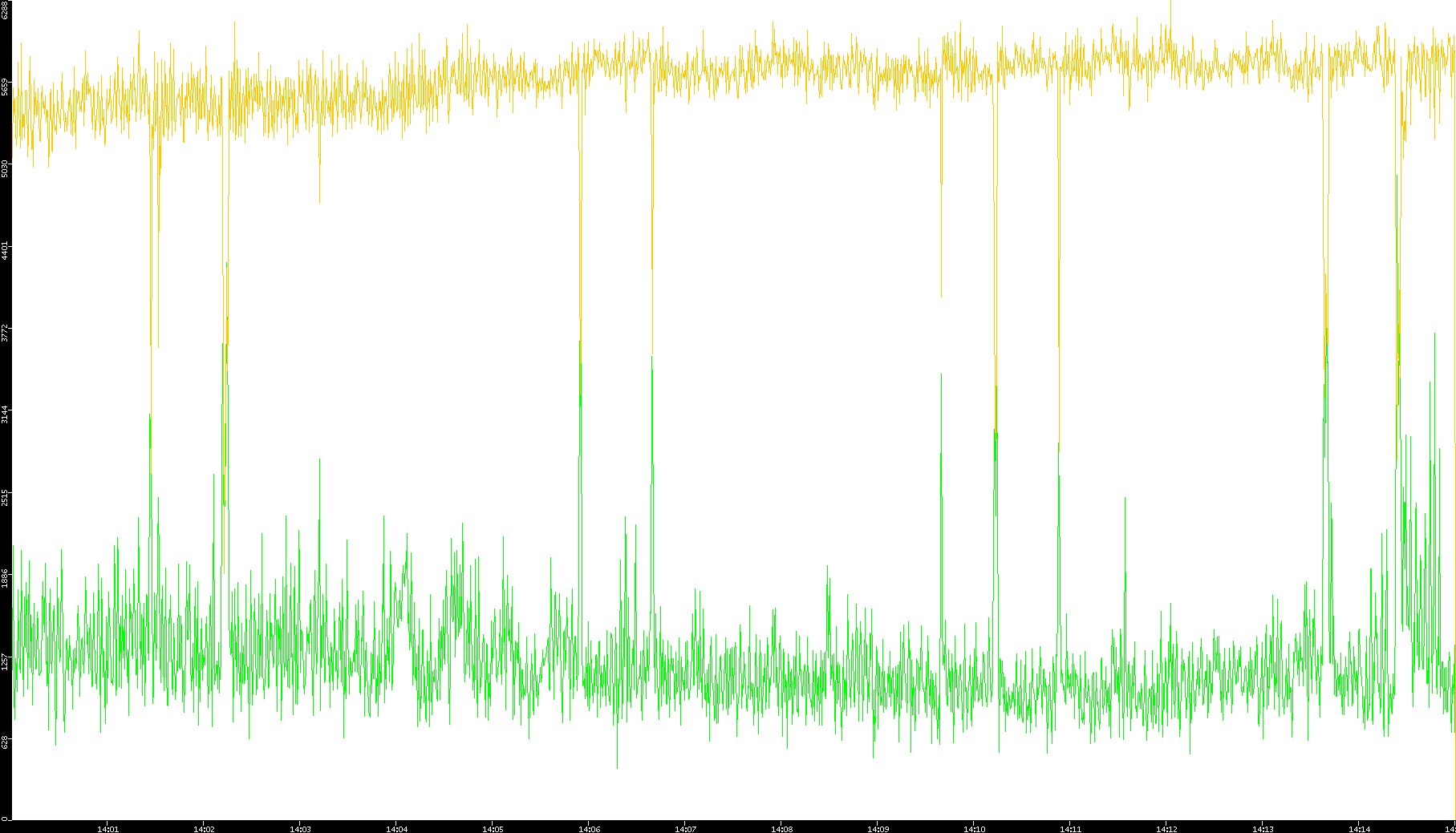Select the 5030 y-axis value label
Image resolution: width=1456 pixels, height=833 pixels.
5,168
